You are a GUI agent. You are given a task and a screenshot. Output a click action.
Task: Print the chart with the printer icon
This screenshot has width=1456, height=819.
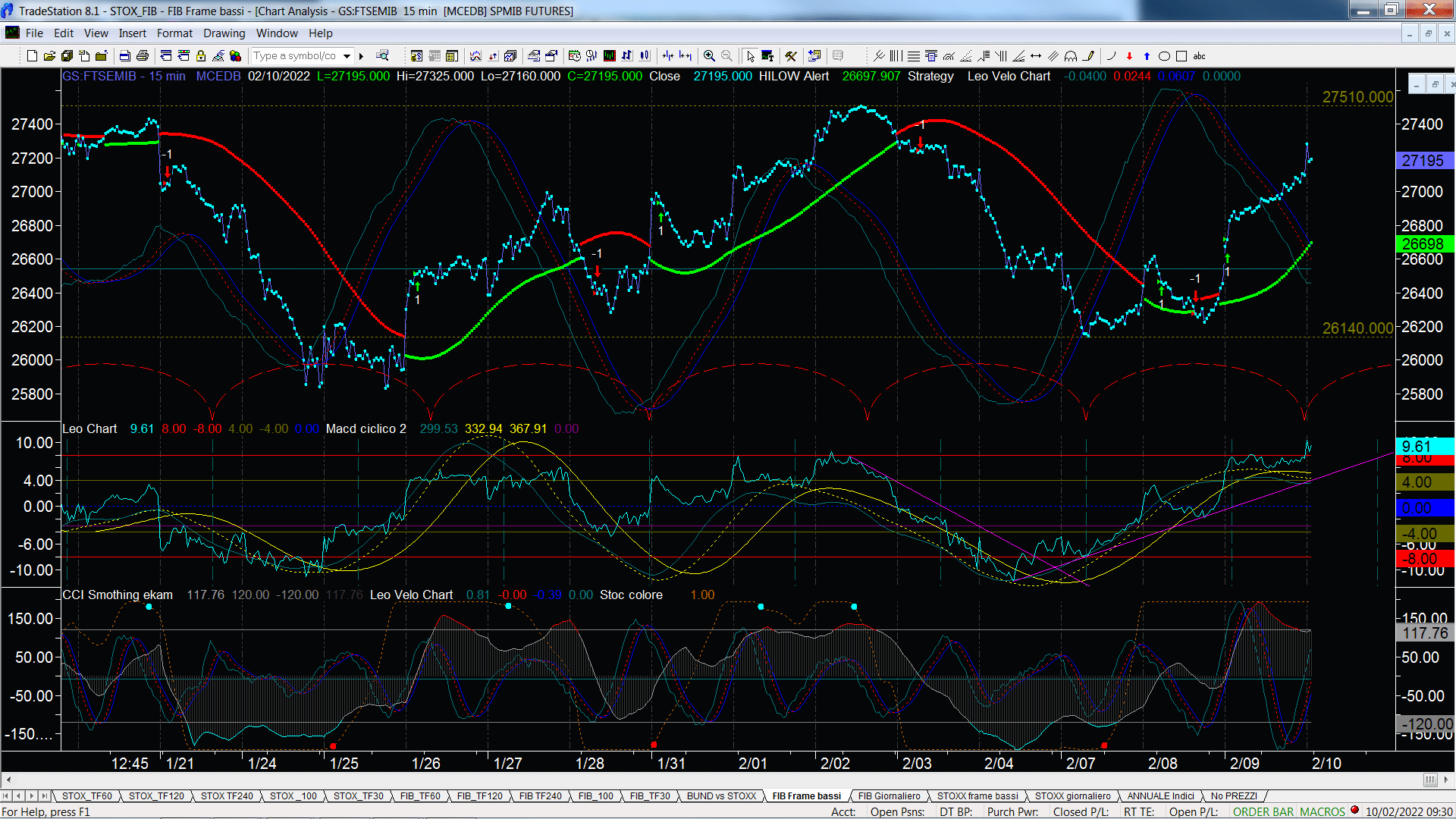point(142,56)
